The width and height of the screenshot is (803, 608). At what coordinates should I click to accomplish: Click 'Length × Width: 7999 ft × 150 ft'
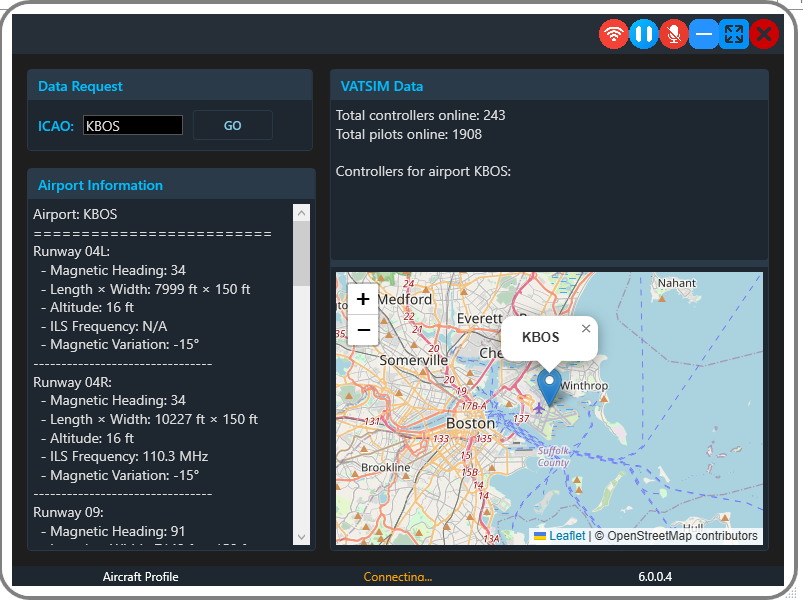point(150,289)
